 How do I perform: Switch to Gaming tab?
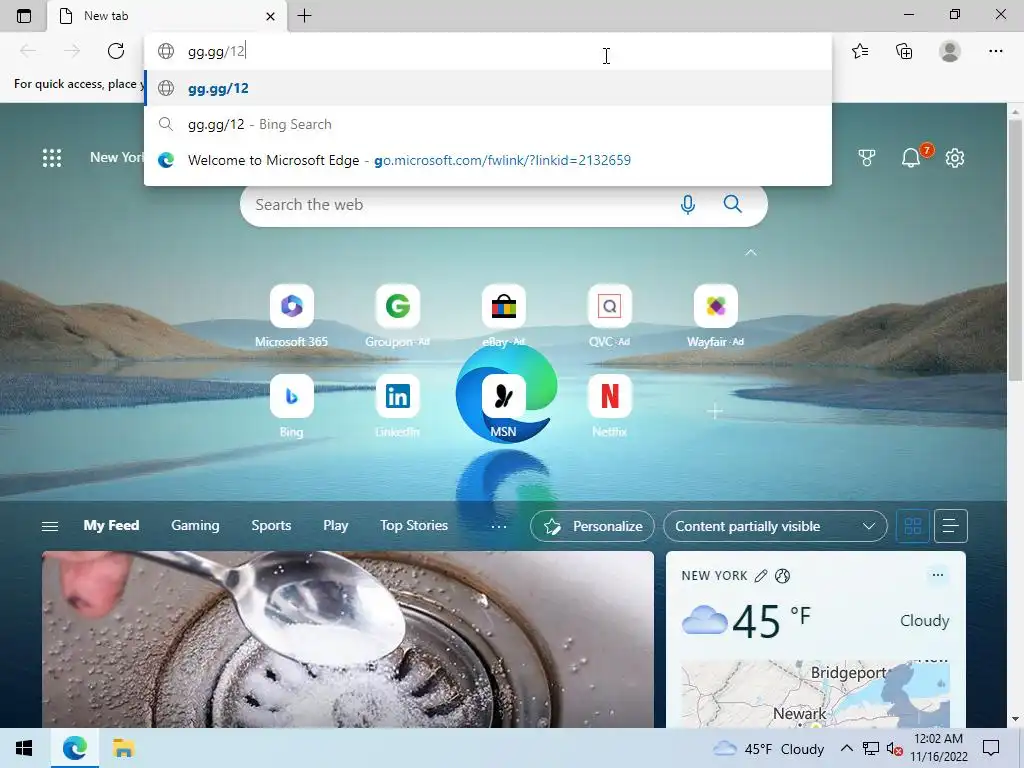click(195, 526)
